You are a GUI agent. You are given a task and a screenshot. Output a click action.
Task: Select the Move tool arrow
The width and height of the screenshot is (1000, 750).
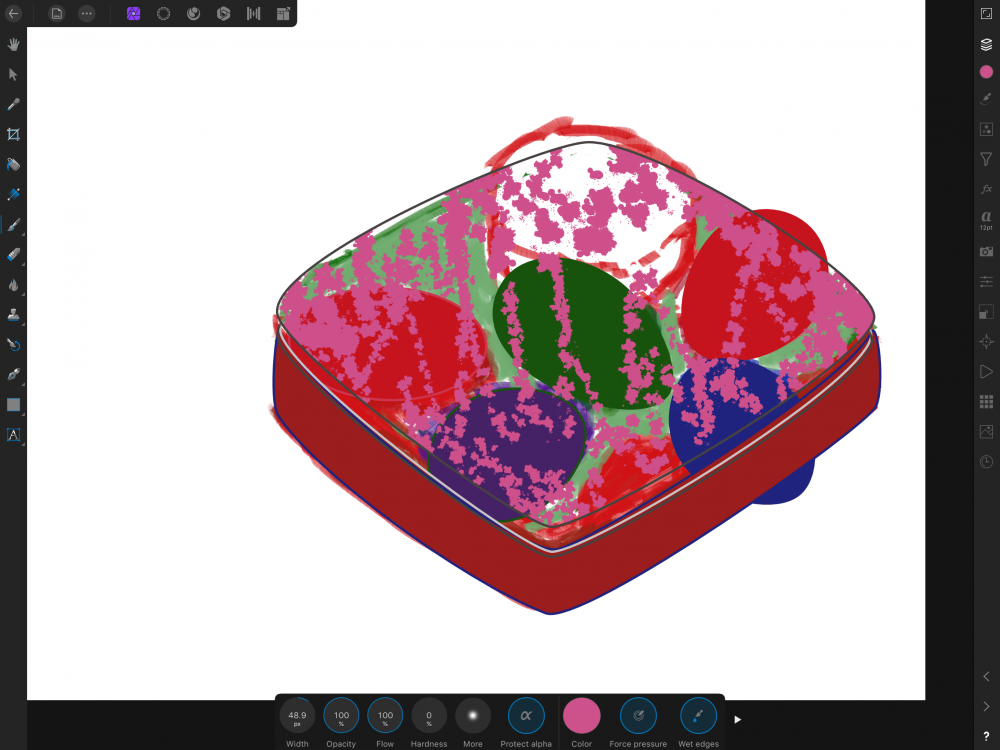pyautogui.click(x=13, y=74)
